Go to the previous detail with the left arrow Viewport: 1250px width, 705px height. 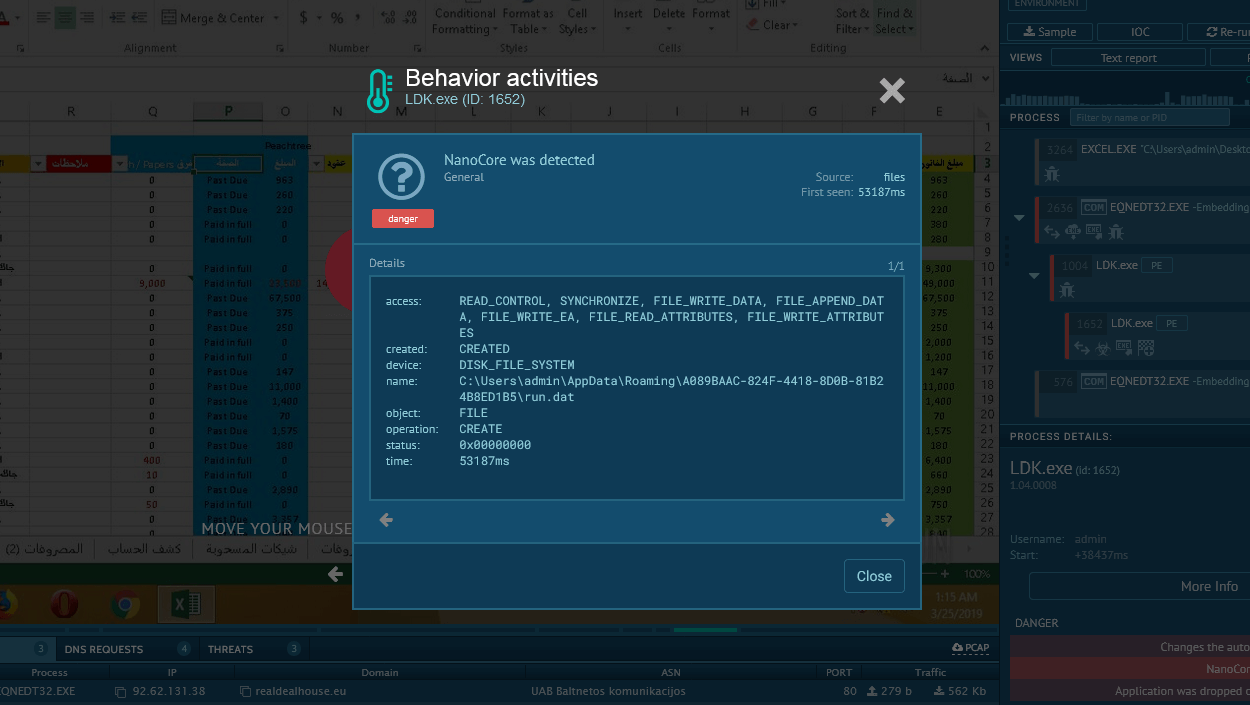tap(387, 520)
